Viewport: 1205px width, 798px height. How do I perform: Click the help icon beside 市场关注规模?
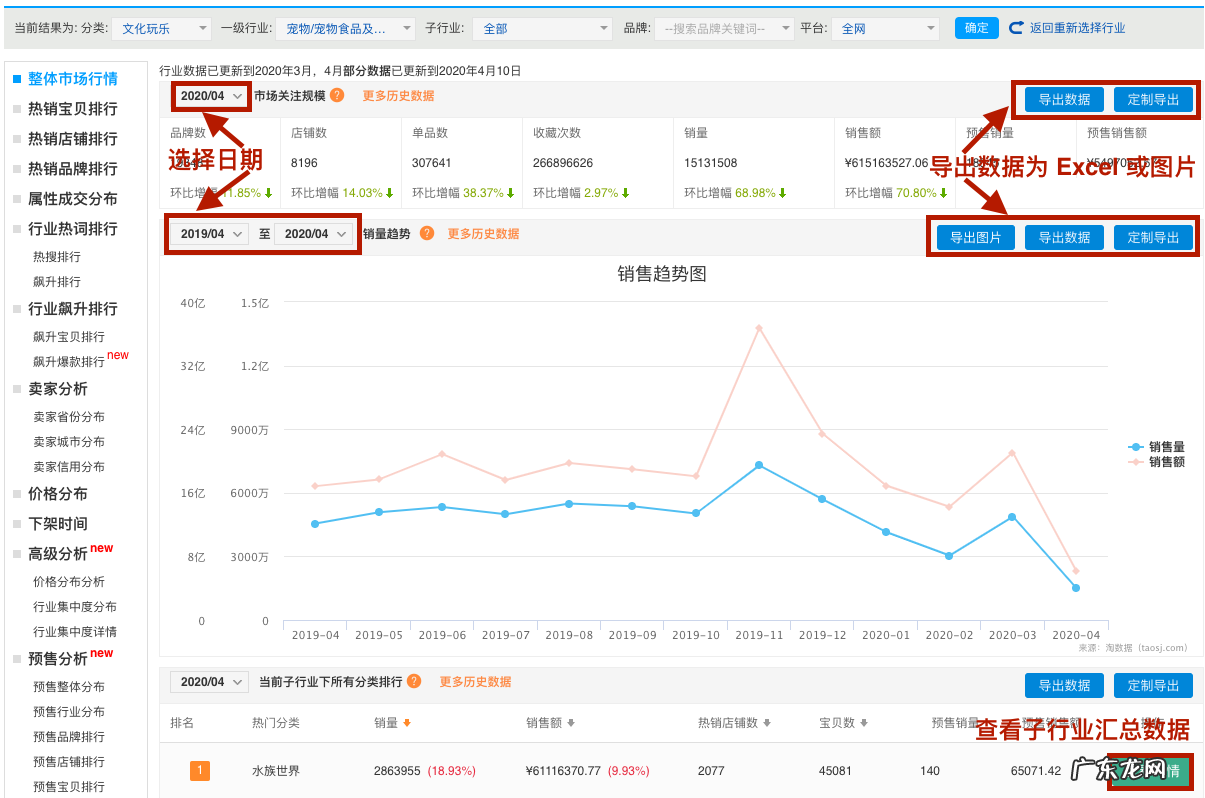(x=336, y=97)
